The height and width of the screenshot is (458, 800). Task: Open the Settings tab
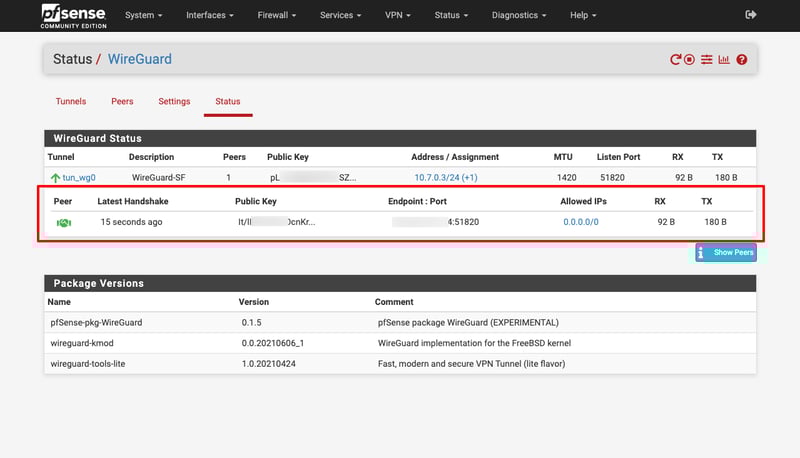point(174,102)
